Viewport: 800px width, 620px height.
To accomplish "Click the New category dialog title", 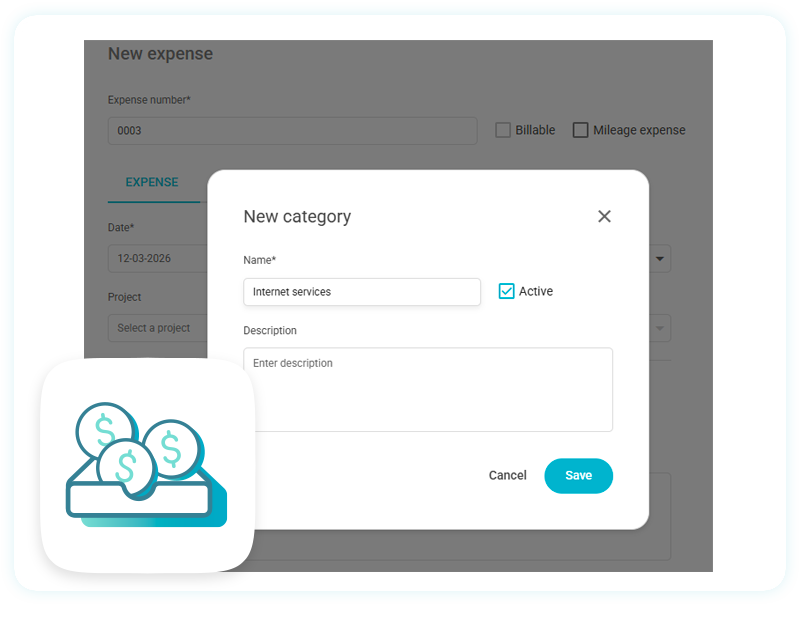I will (x=297, y=216).
